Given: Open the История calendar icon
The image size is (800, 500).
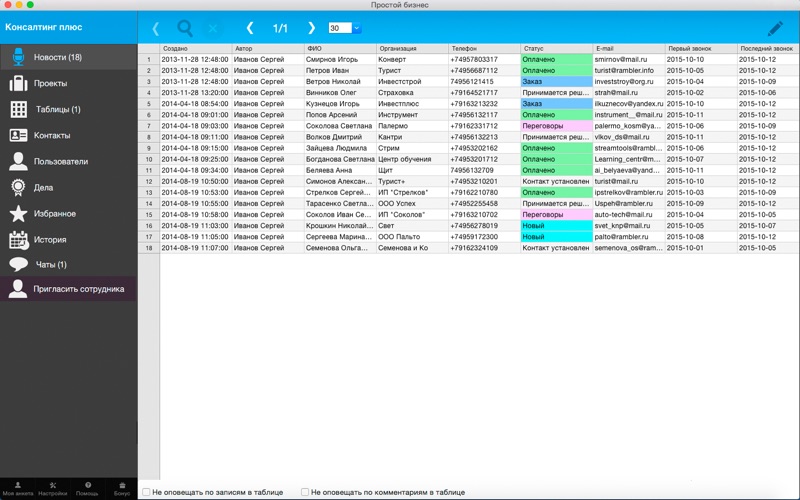Looking at the screenshot, I should [x=18, y=240].
